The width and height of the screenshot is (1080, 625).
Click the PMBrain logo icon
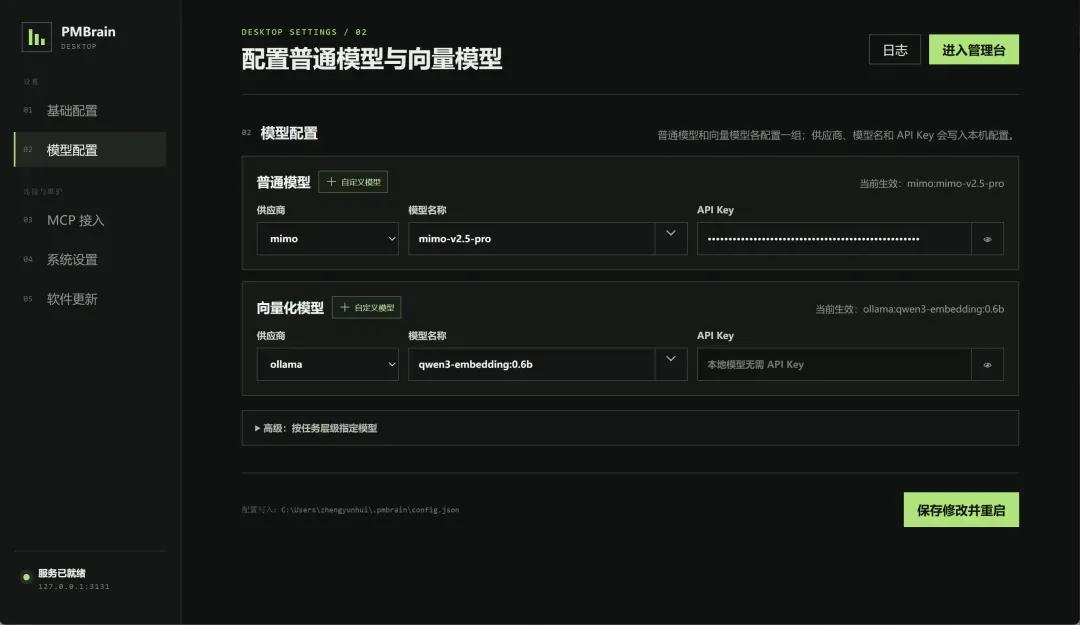point(37,37)
